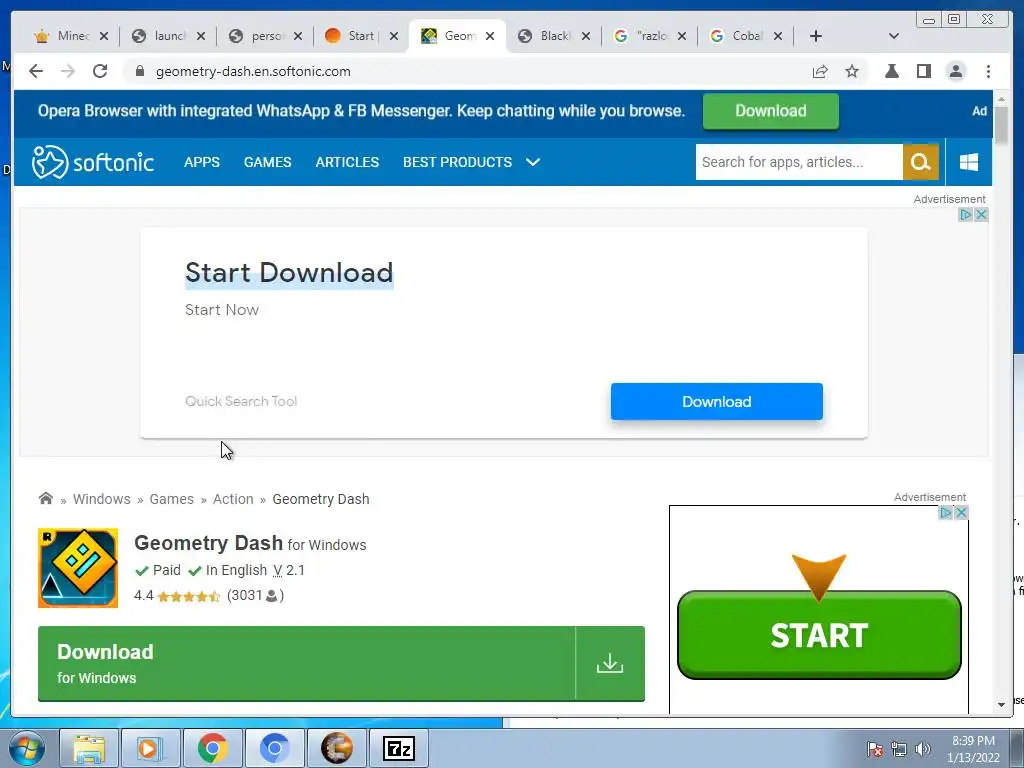Click the network tray icon
Screen dimensions: 1024x768
(x=899, y=749)
